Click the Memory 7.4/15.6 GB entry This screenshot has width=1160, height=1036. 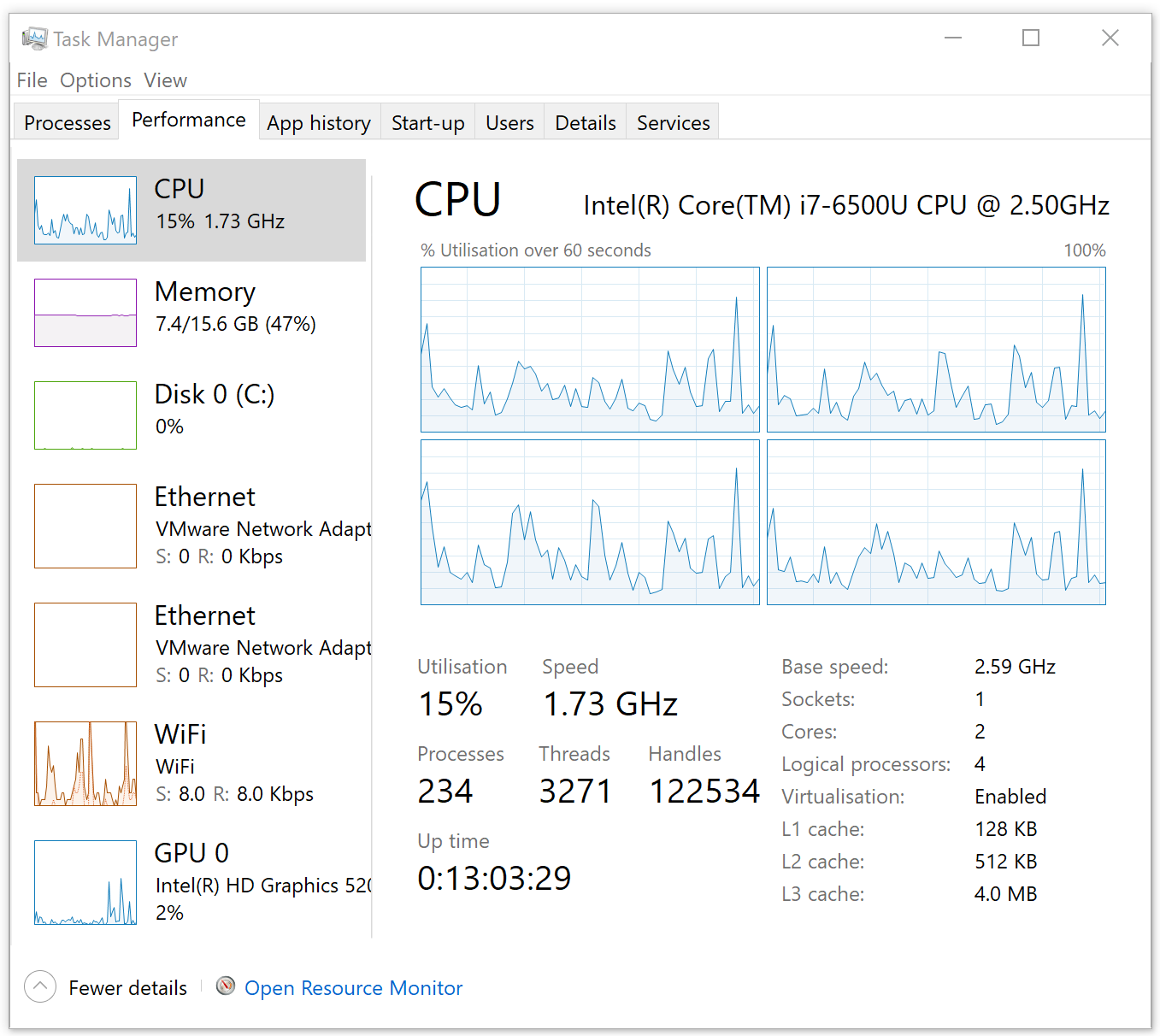(191, 313)
